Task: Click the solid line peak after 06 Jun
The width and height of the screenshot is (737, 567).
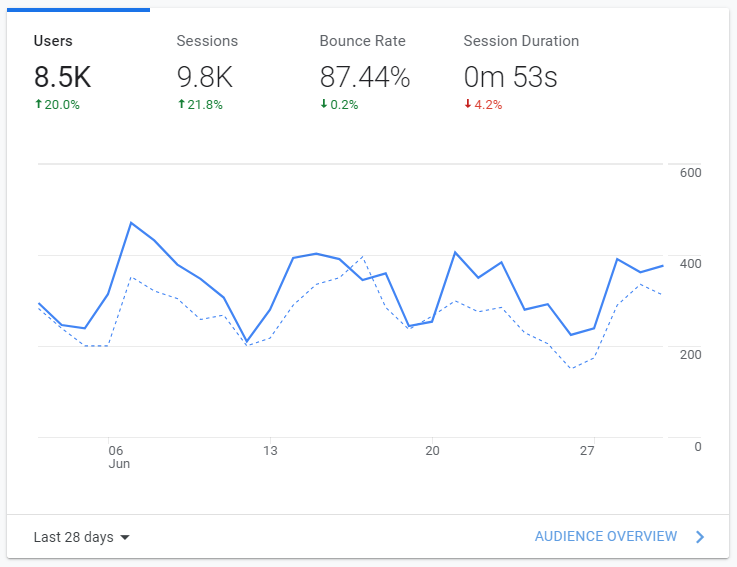Action: pos(131,222)
